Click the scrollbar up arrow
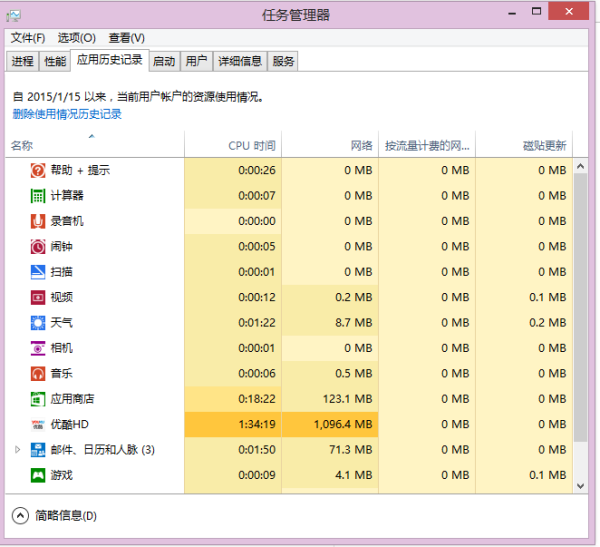The image size is (600, 547). (x=580, y=166)
